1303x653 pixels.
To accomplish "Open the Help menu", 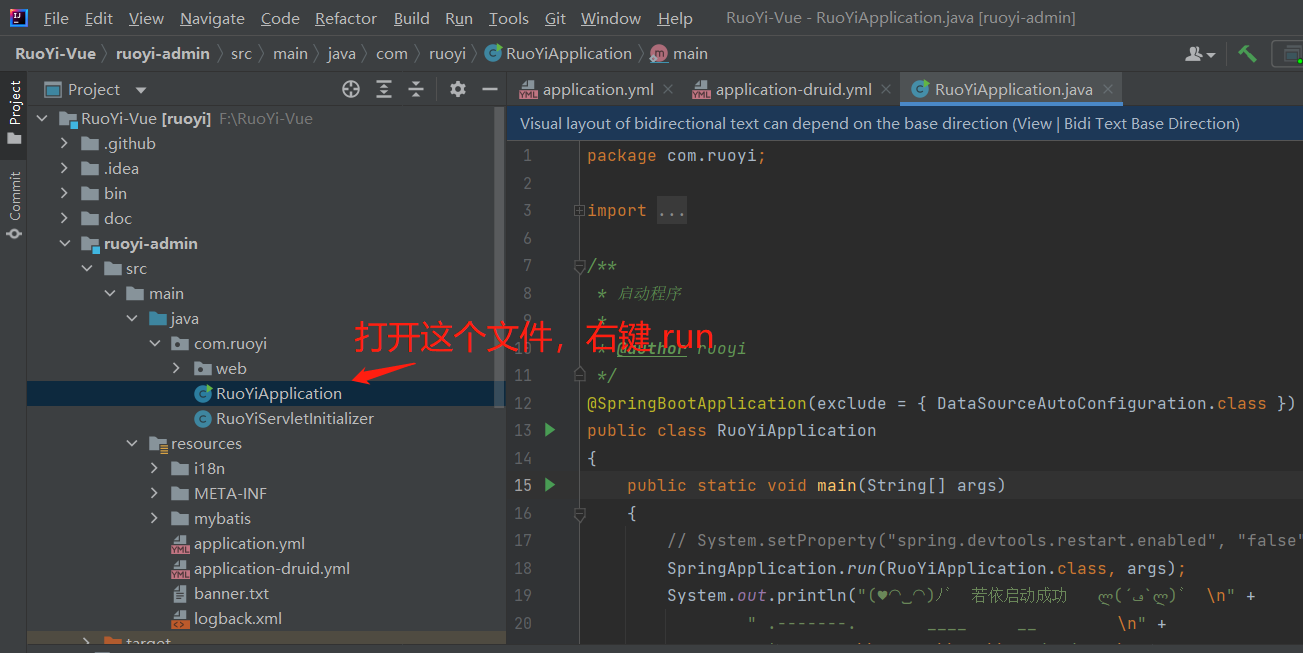I will click(675, 18).
